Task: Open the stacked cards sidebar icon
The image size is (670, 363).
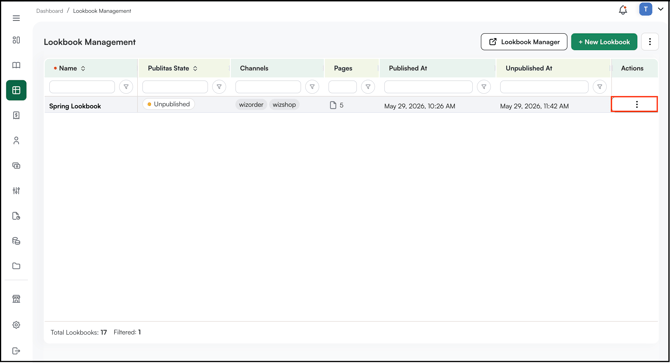Action: 16,166
